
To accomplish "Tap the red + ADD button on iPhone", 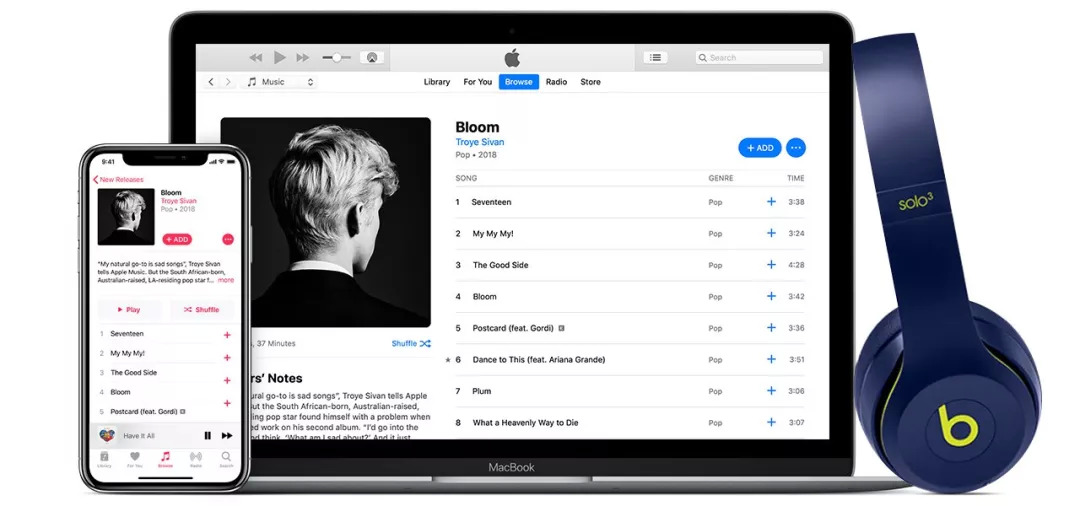I will click(177, 240).
